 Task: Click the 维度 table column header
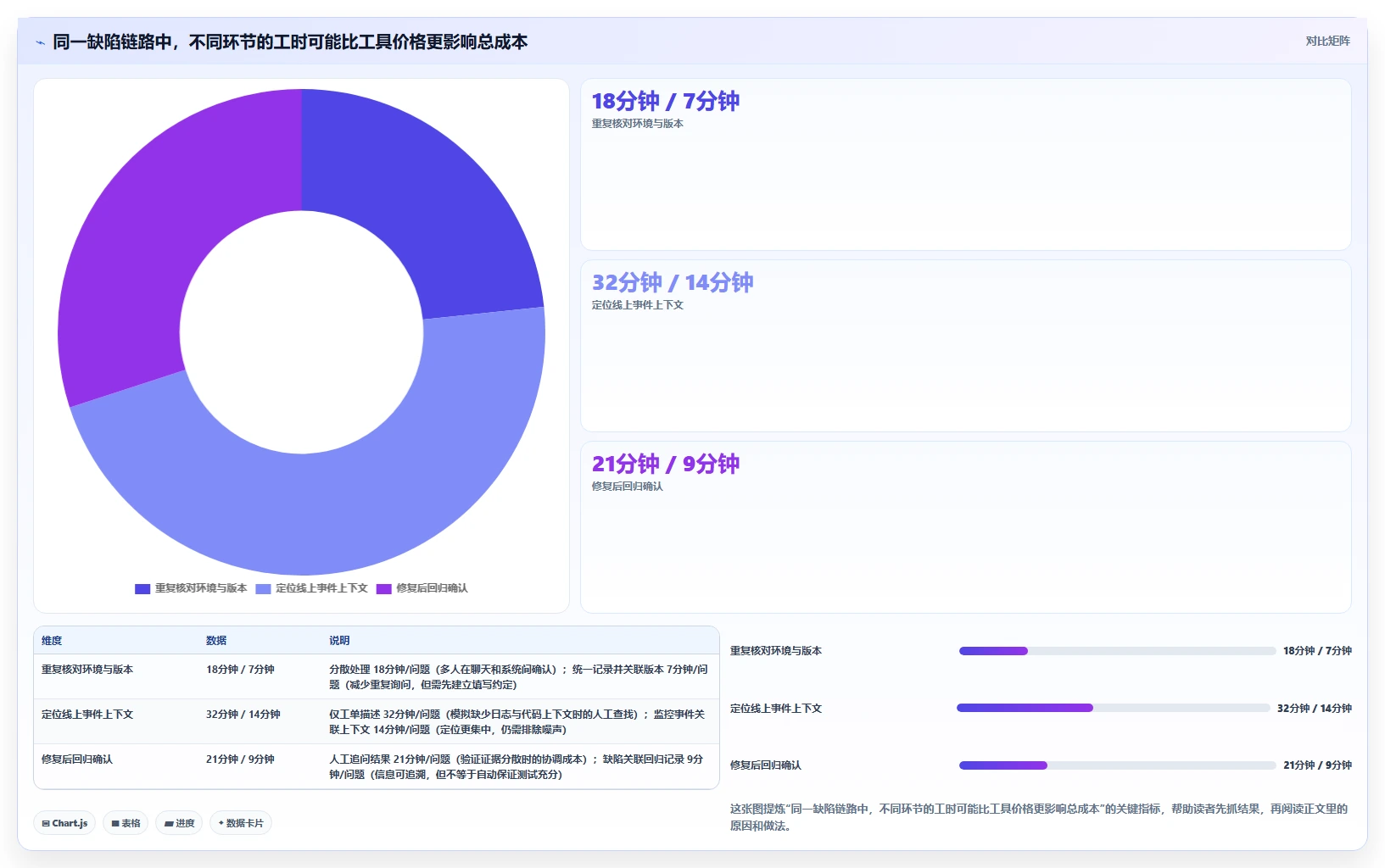point(52,641)
